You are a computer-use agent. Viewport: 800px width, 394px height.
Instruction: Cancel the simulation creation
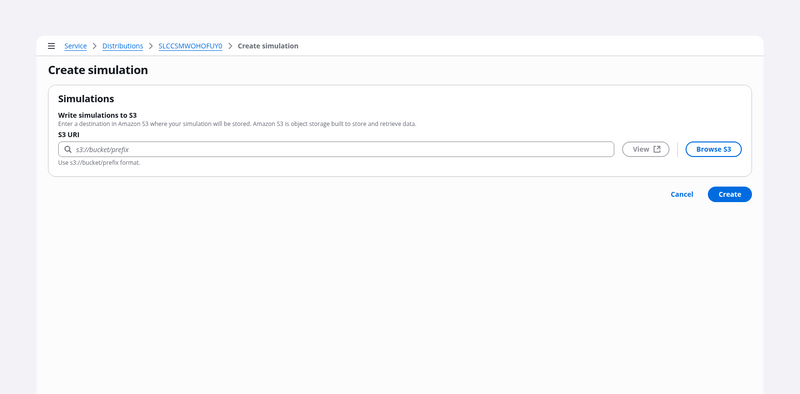(x=682, y=194)
